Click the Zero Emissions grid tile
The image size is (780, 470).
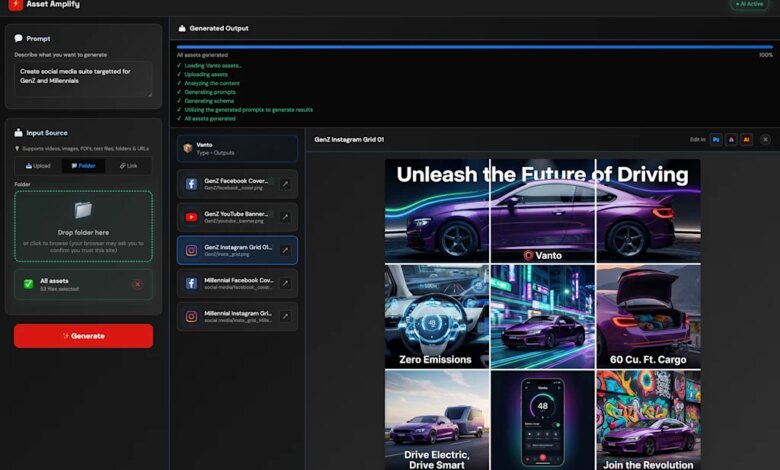coord(437,316)
